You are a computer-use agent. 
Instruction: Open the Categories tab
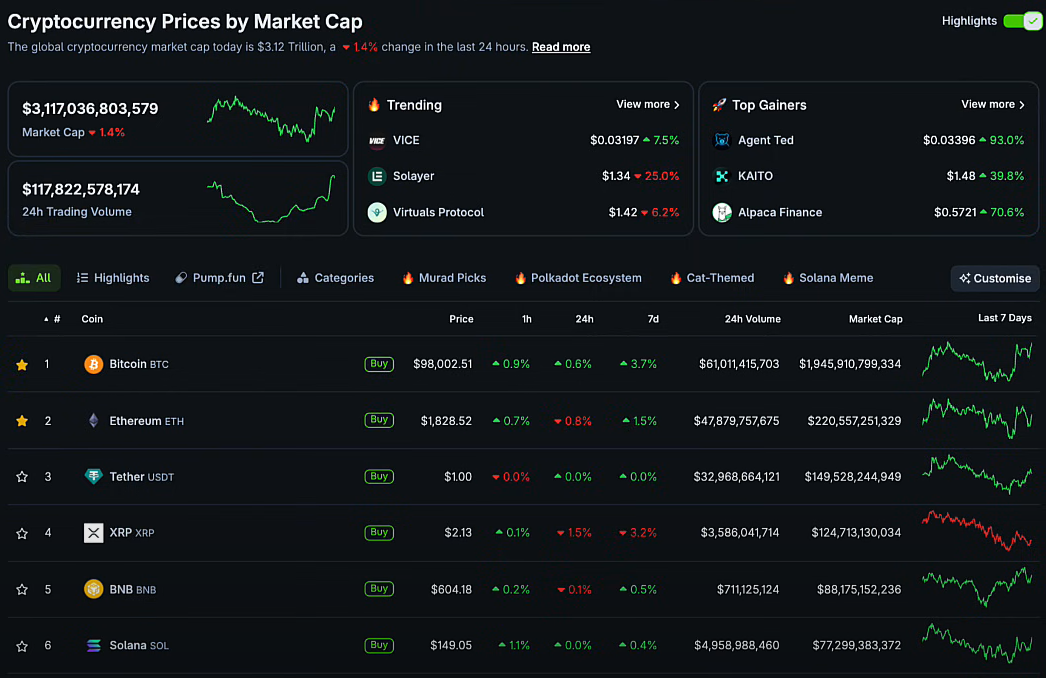click(335, 278)
